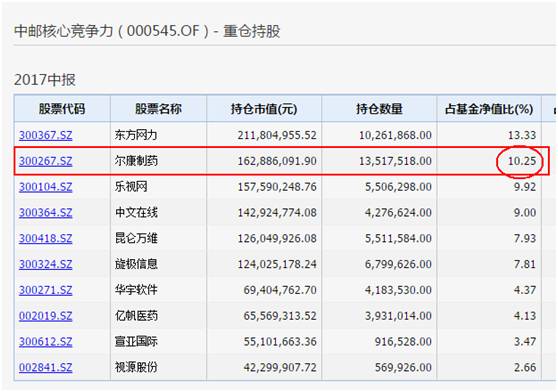Click net value ratio 7.93
The height and width of the screenshot is (392, 558).
click(525, 238)
